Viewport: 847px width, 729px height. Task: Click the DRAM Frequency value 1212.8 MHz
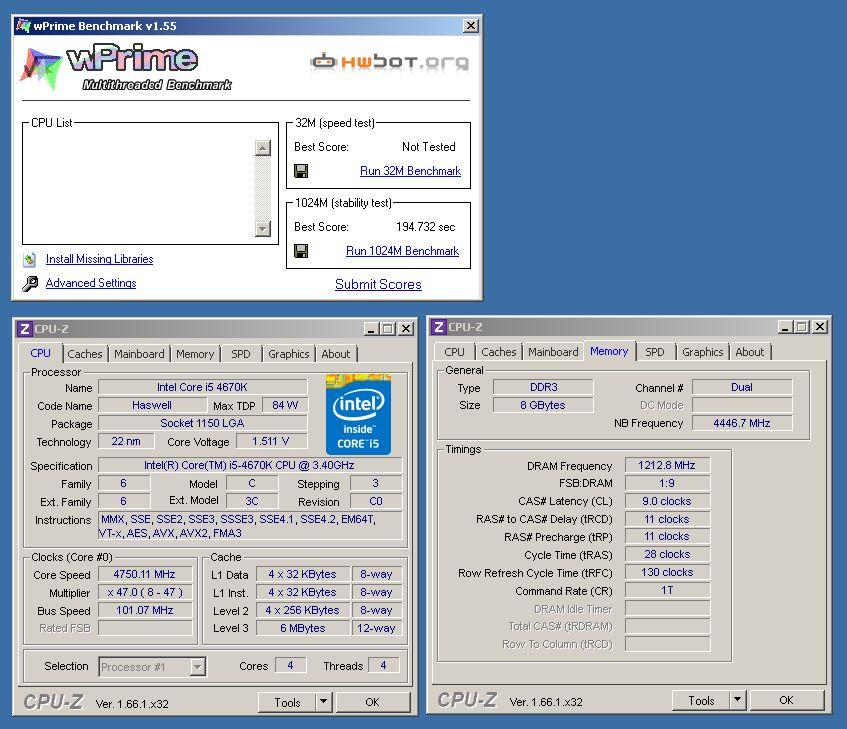click(x=667, y=465)
